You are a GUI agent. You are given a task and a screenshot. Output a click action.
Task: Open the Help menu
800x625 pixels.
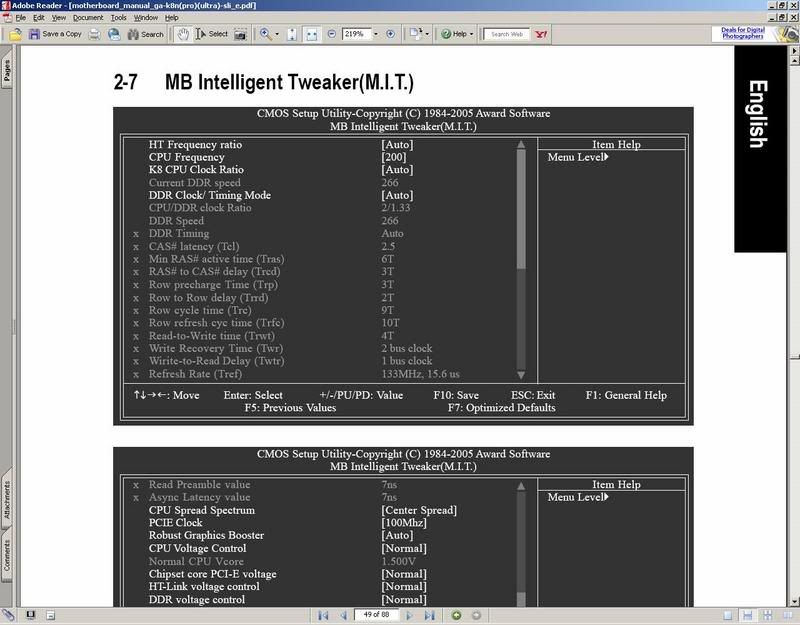tap(171, 17)
